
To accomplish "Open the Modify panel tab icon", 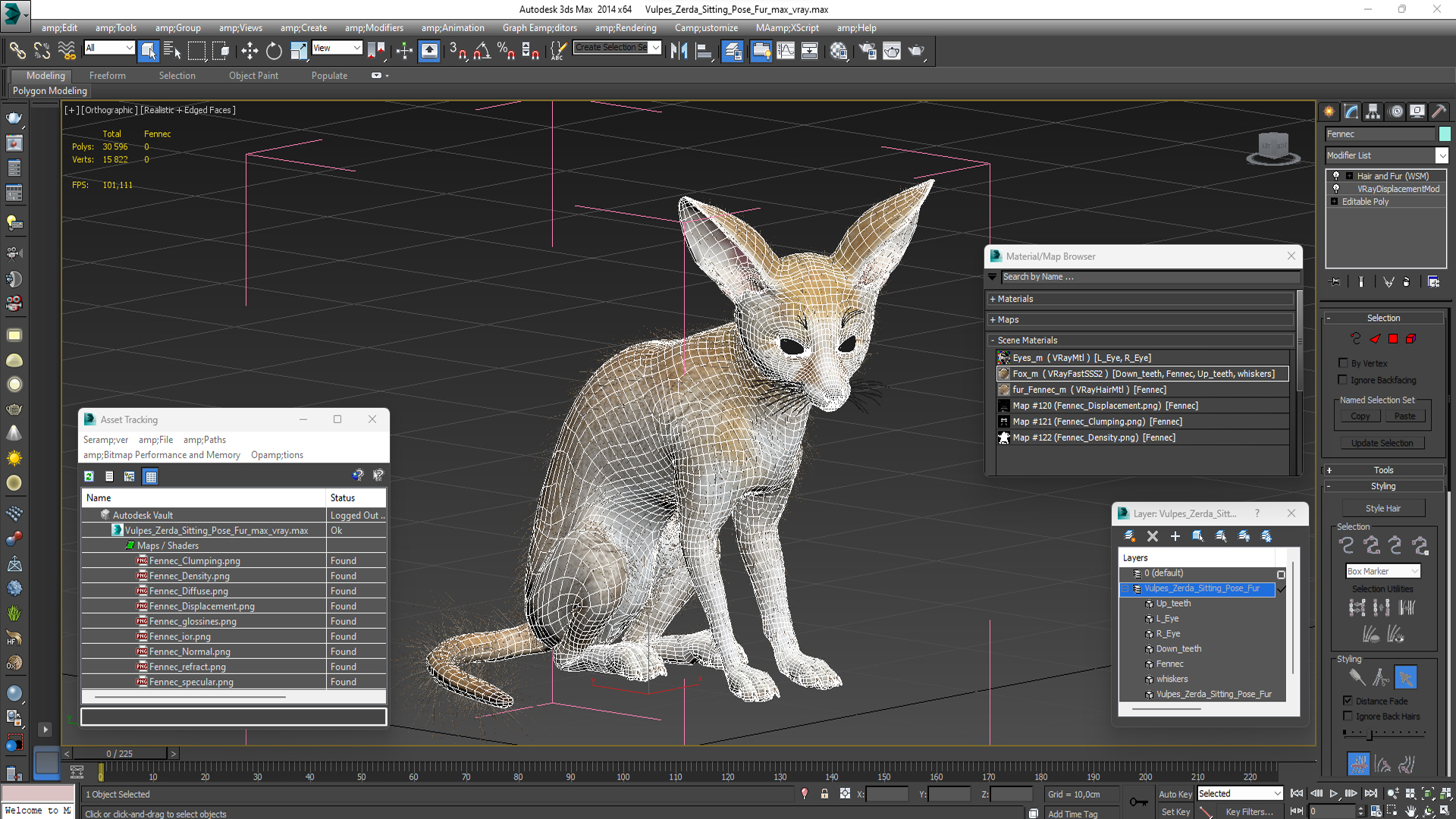I will click(x=1351, y=111).
